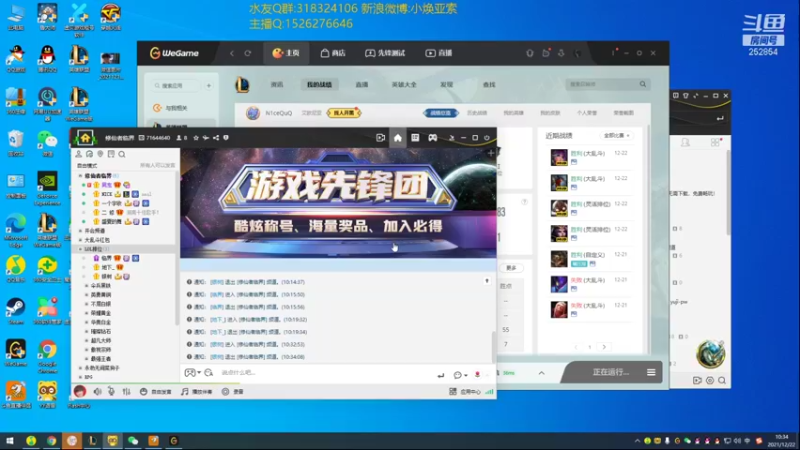Select 资讯 tab in League page

[x=277, y=85]
